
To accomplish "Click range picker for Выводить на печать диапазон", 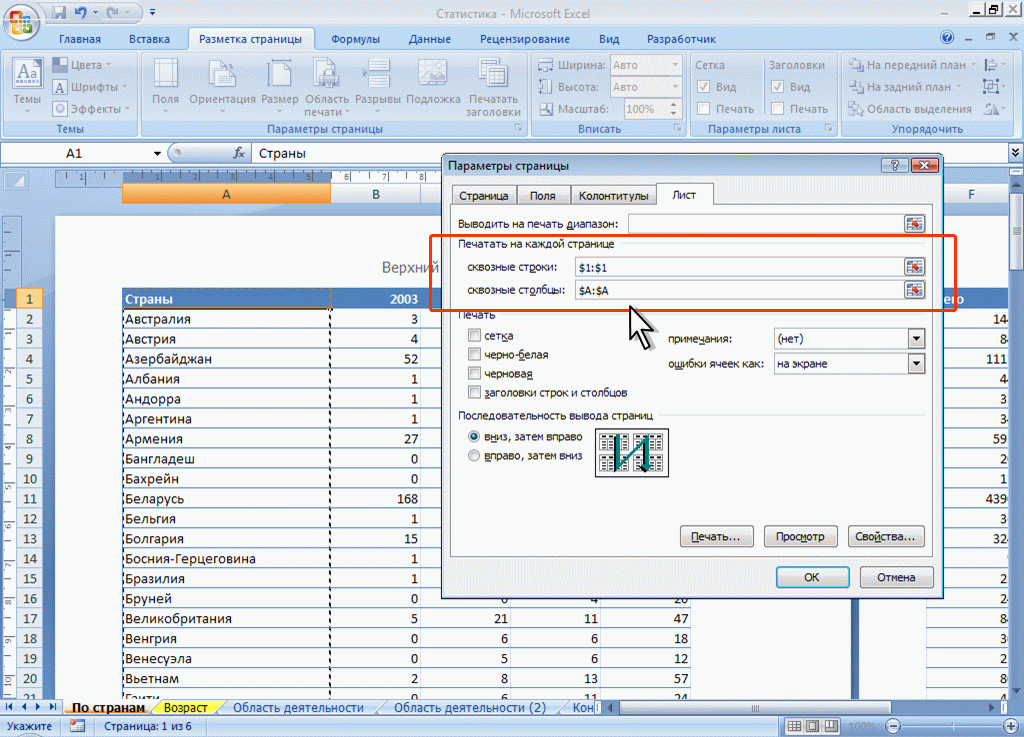I will click(x=914, y=223).
